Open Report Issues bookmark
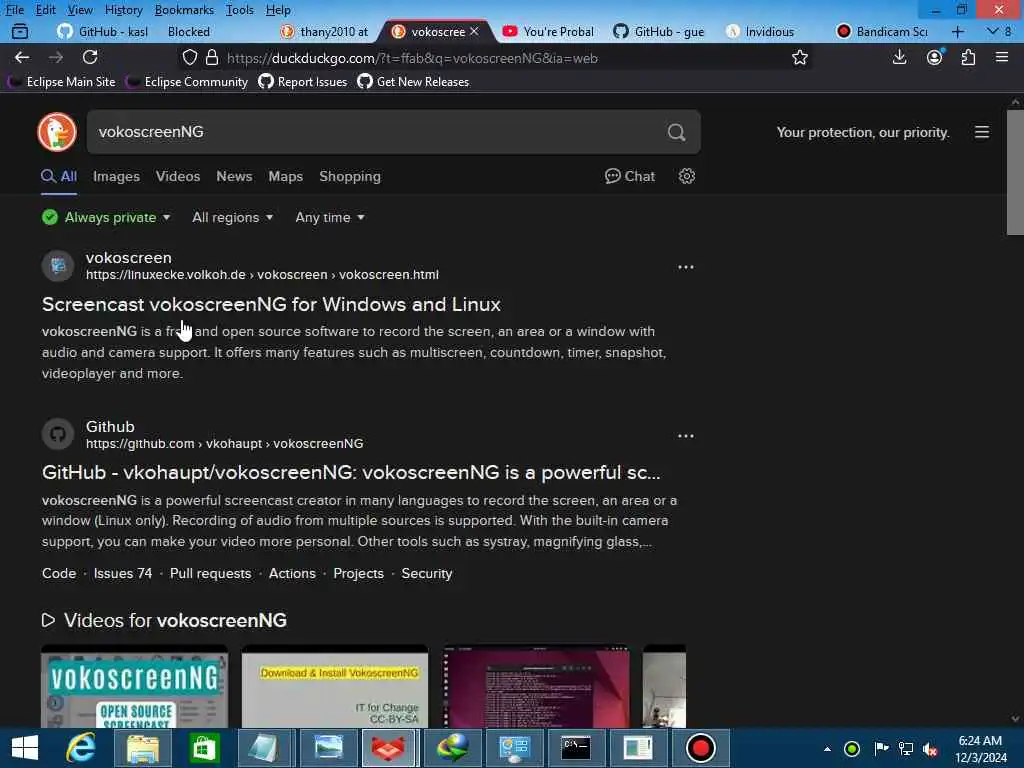 point(303,82)
